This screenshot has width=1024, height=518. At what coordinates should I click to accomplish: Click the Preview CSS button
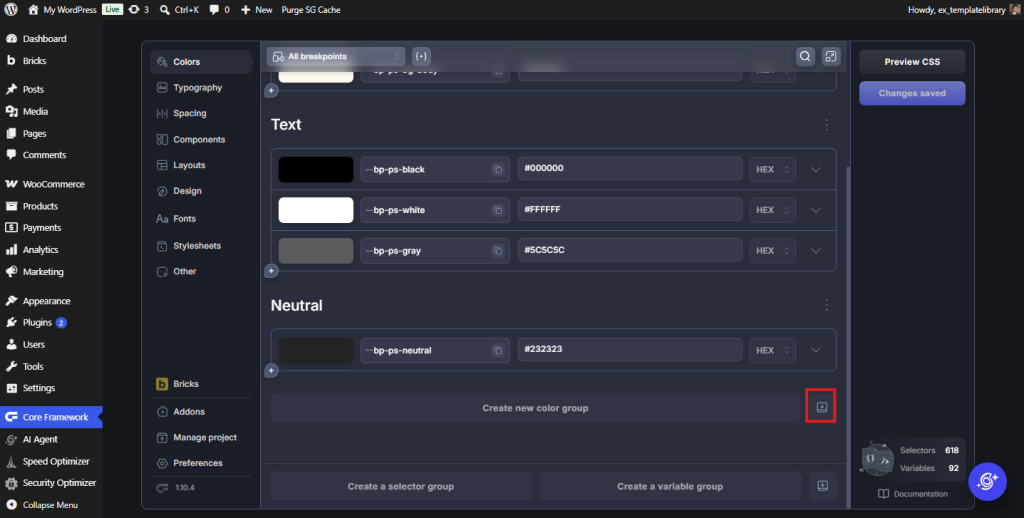point(912,62)
